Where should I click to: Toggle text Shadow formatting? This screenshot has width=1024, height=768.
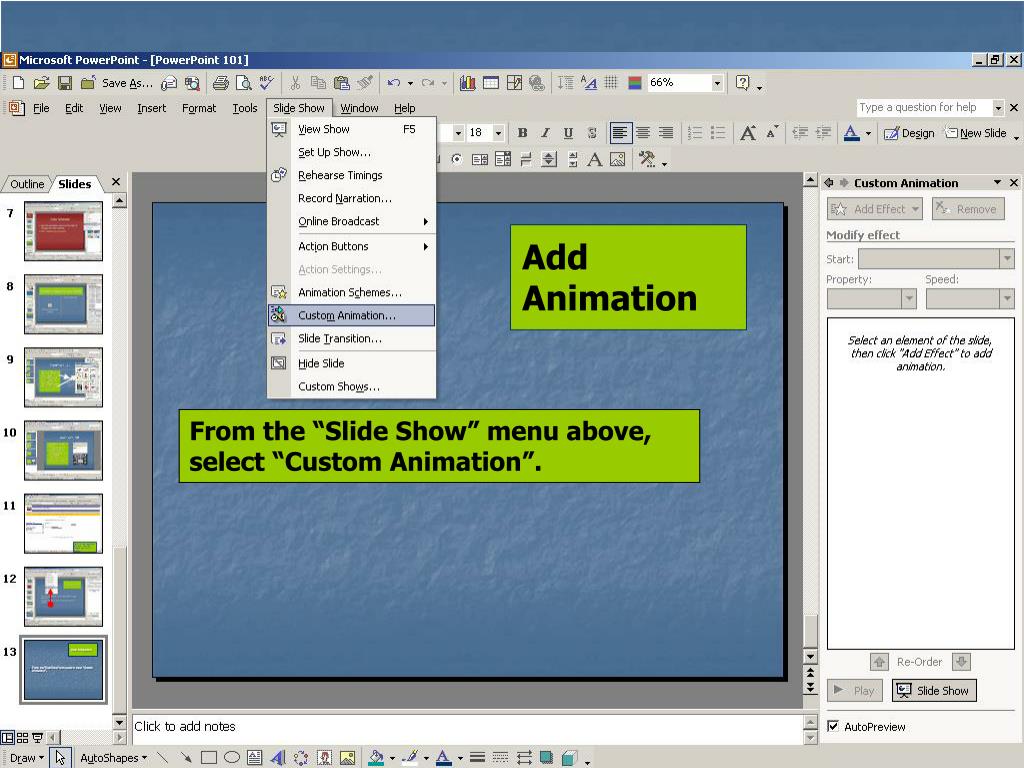click(592, 133)
